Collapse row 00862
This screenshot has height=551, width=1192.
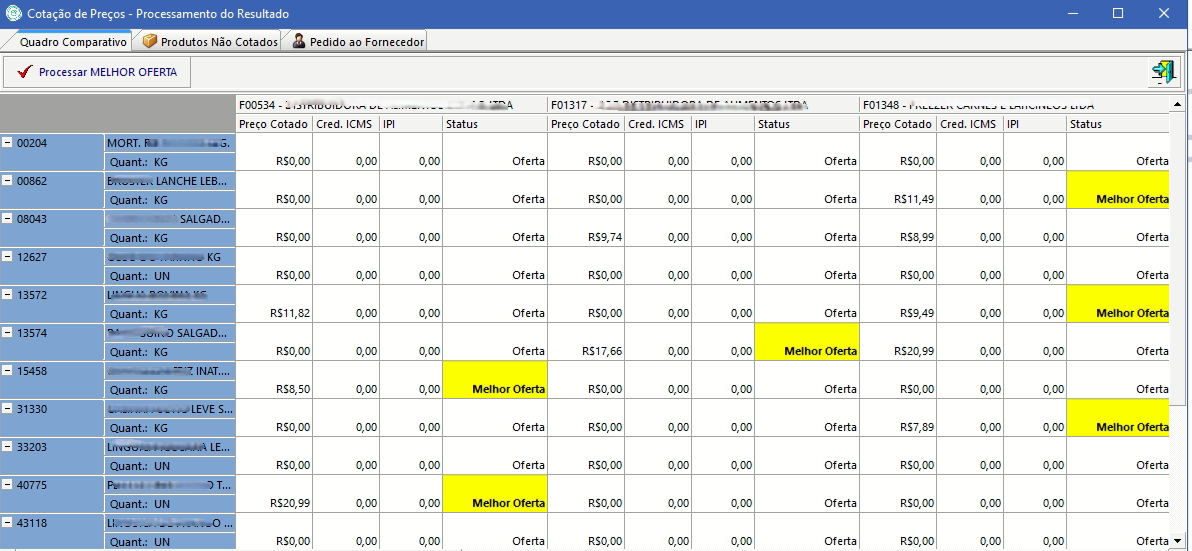coord(7,181)
